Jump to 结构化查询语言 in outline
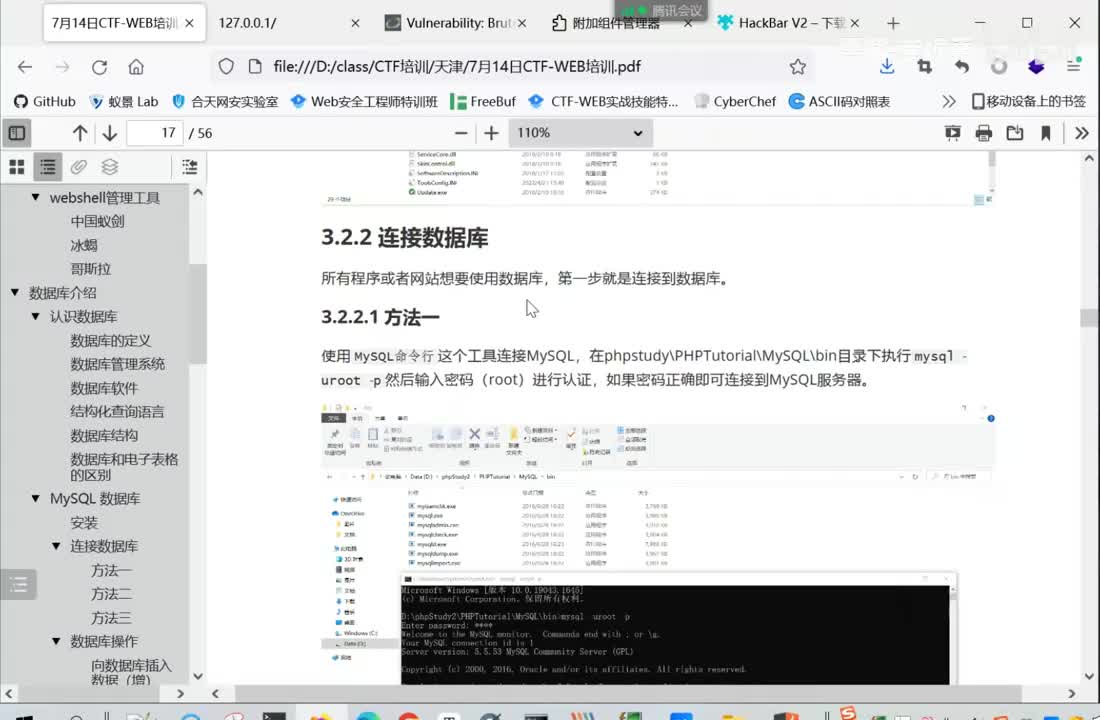This screenshot has width=1100, height=720. [x=117, y=412]
